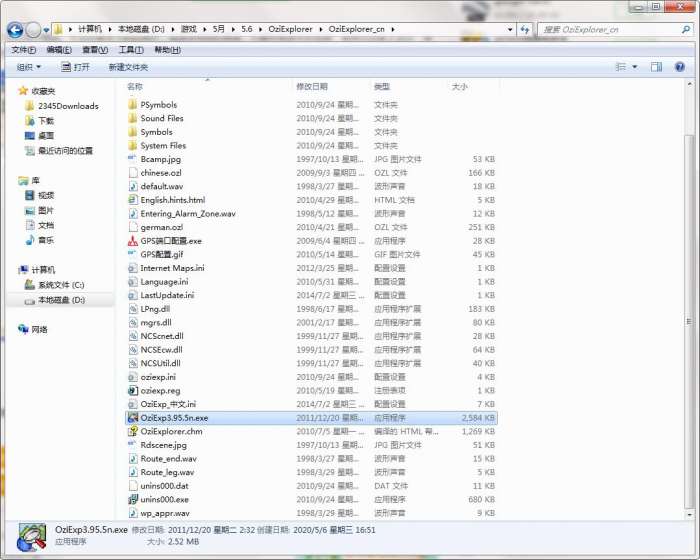
Task: Open the 查看(V) menu
Action: point(95,50)
